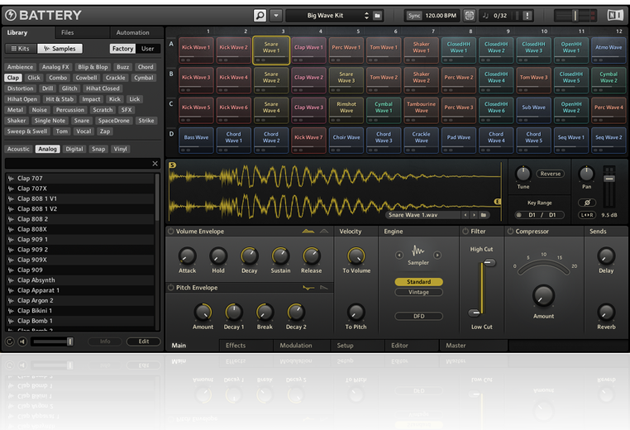This screenshot has height=430, width=630.
Task: Click the Info button in the browser
Action: [x=105, y=341]
